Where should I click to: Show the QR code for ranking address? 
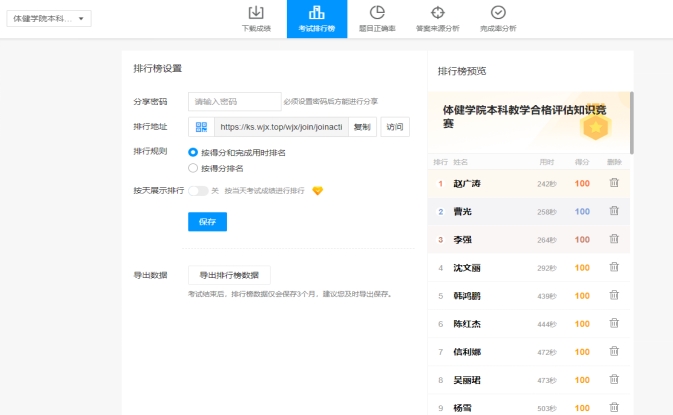pos(201,127)
